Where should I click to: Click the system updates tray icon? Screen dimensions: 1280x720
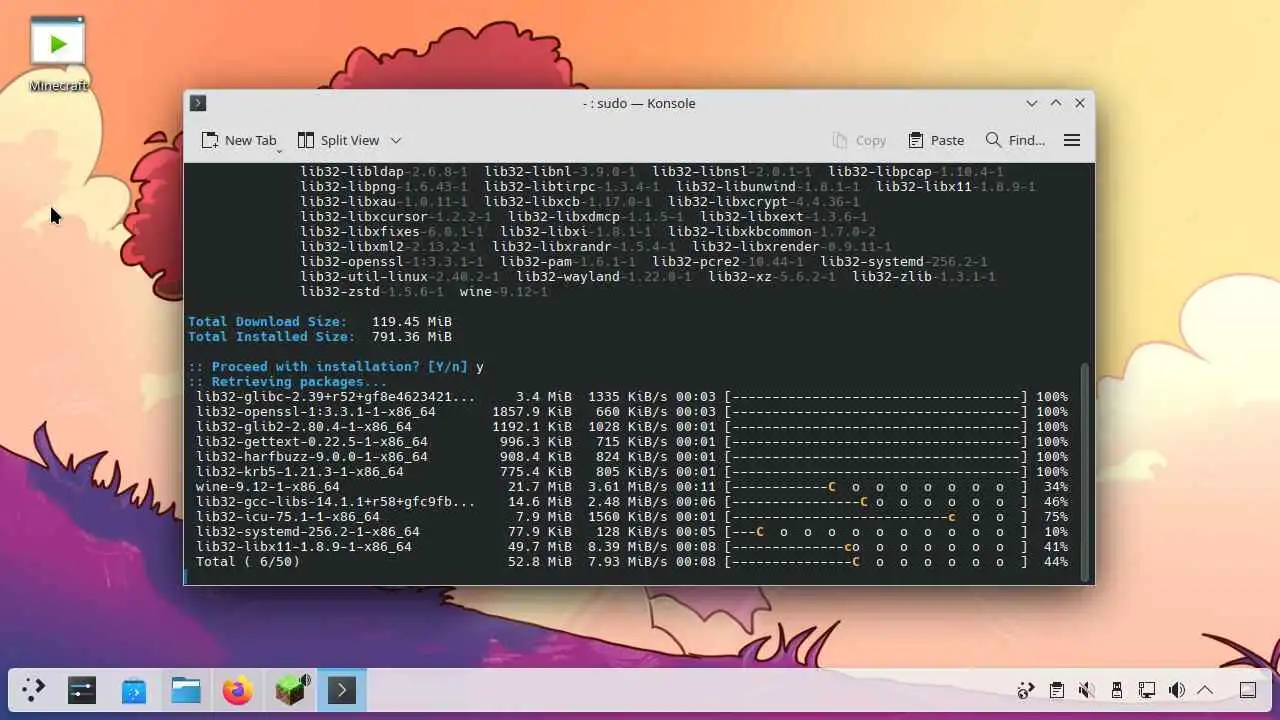click(1025, 690)
